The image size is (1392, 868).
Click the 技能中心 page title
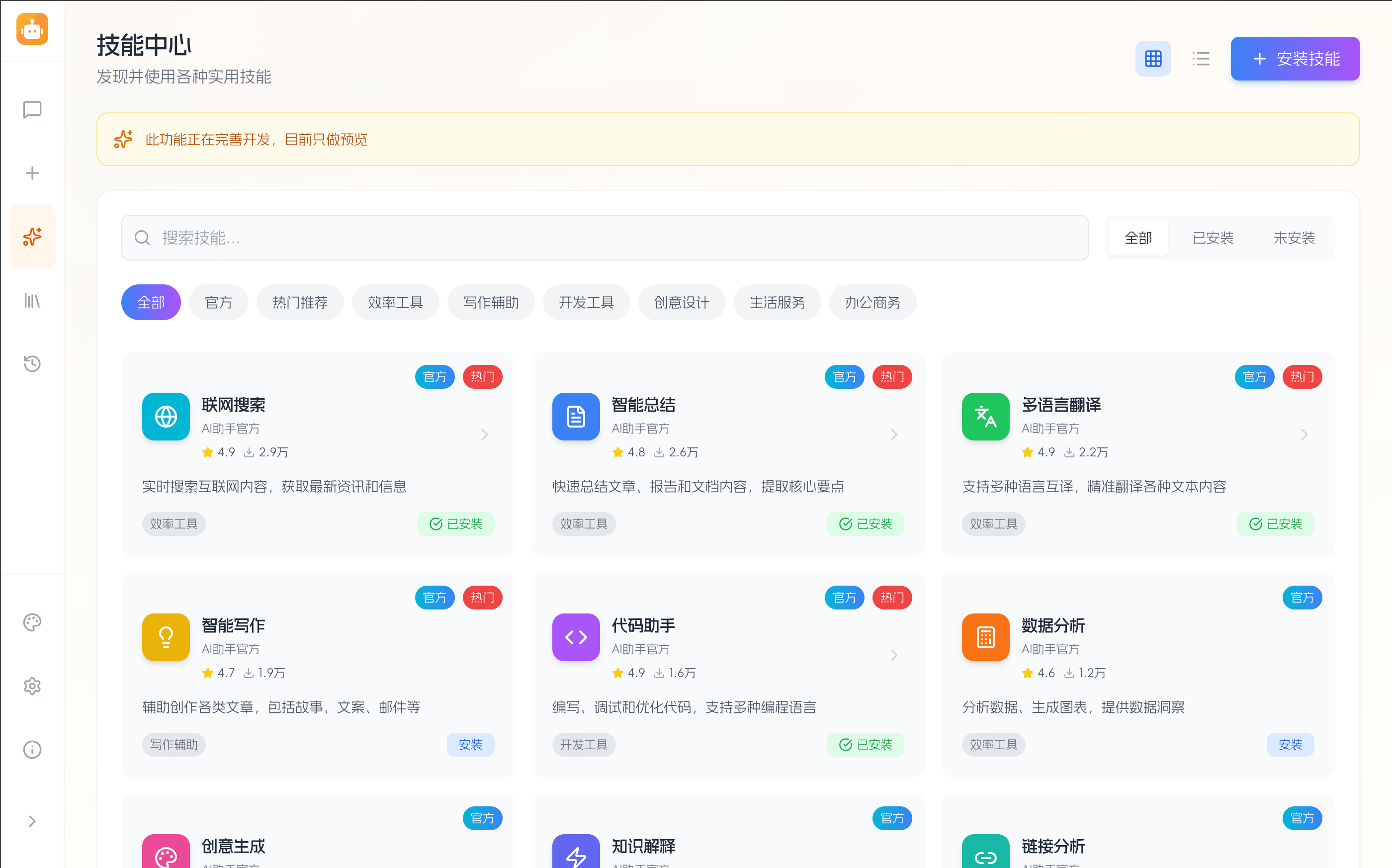pos(144,45)
